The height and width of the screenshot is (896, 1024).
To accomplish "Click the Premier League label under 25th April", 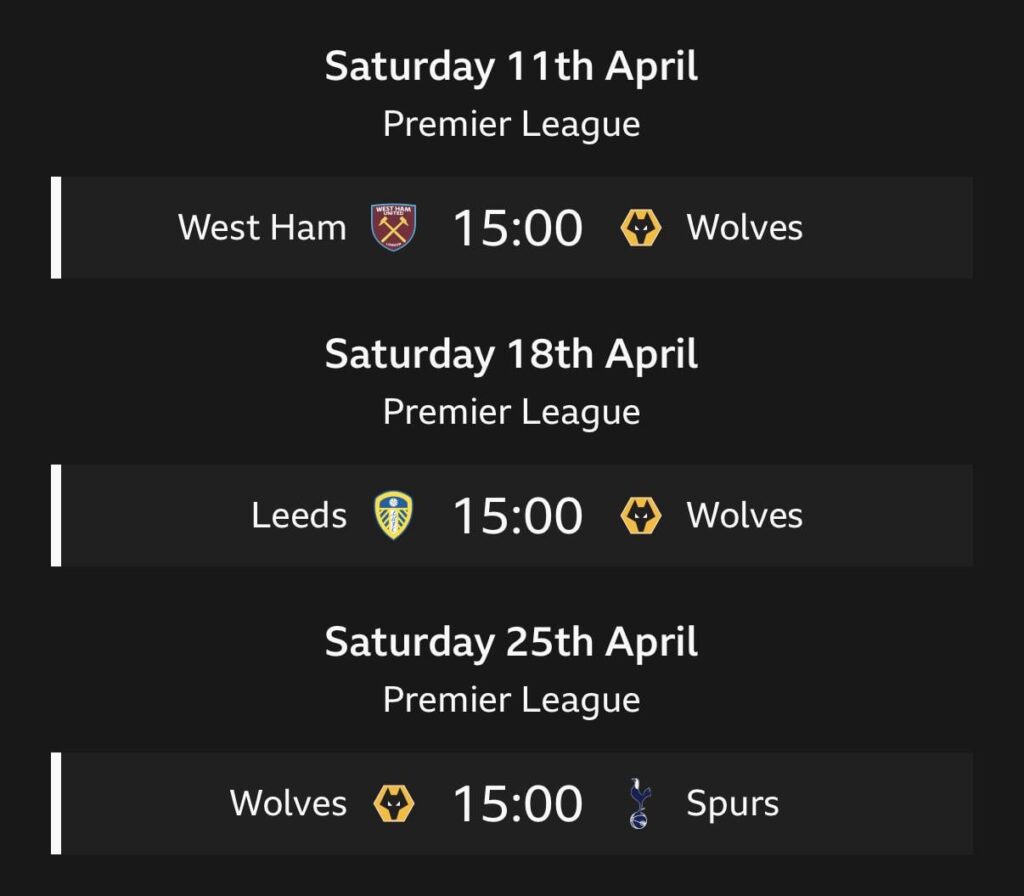I will 511,700.
